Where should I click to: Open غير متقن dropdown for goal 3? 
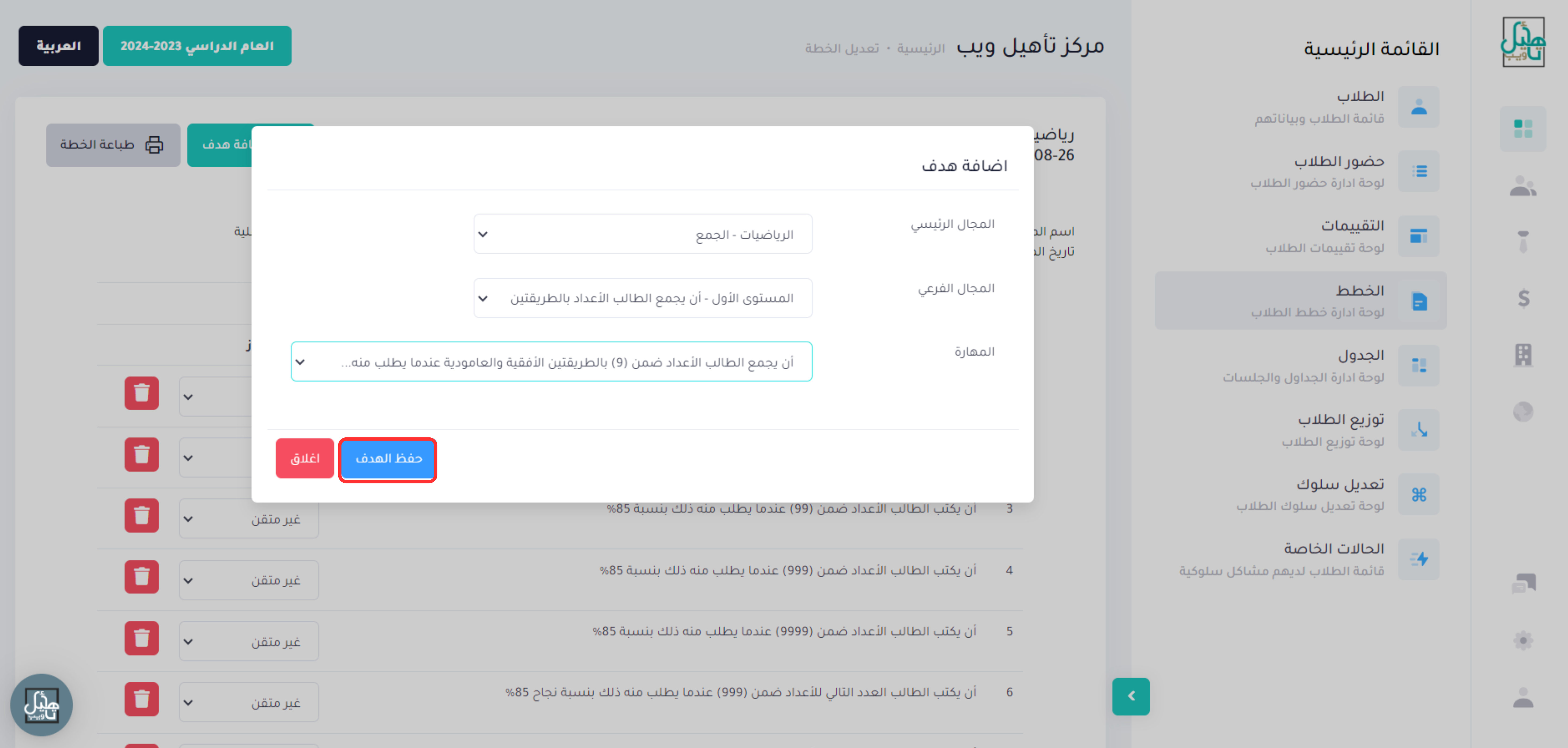coord(248,519)
